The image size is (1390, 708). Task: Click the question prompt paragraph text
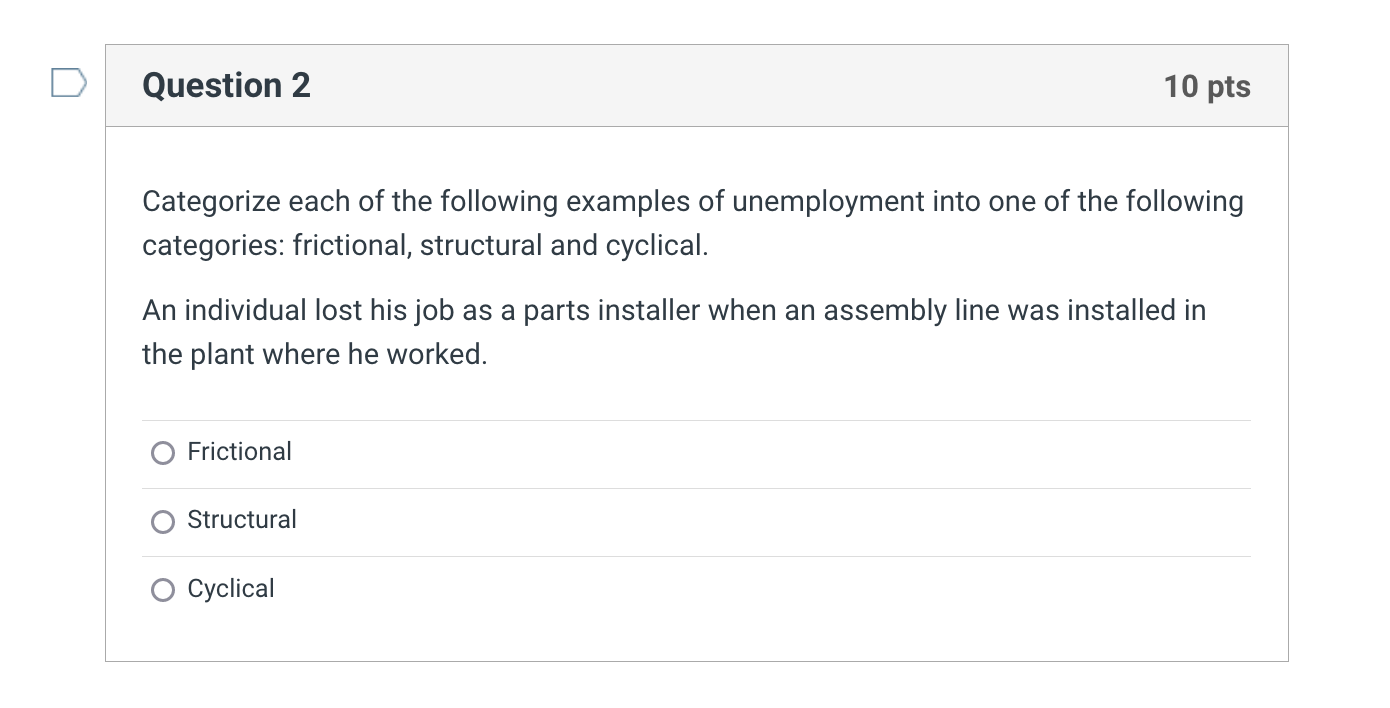point(693,222)
